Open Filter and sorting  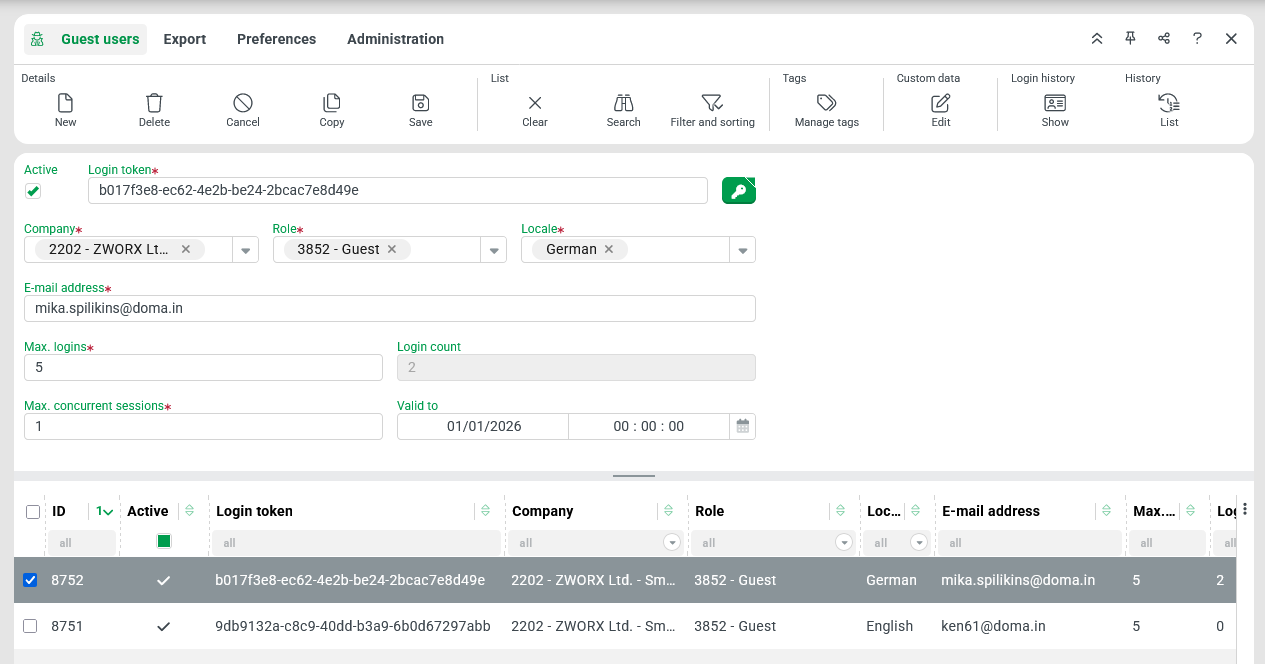click(x=712, y=103)
